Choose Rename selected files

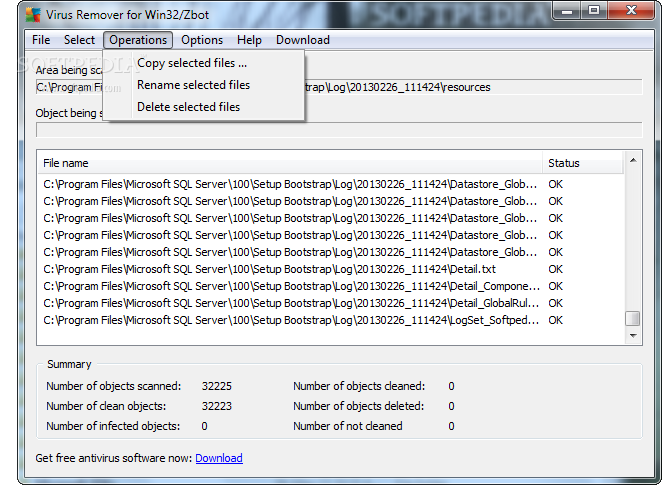click(203, 85)
